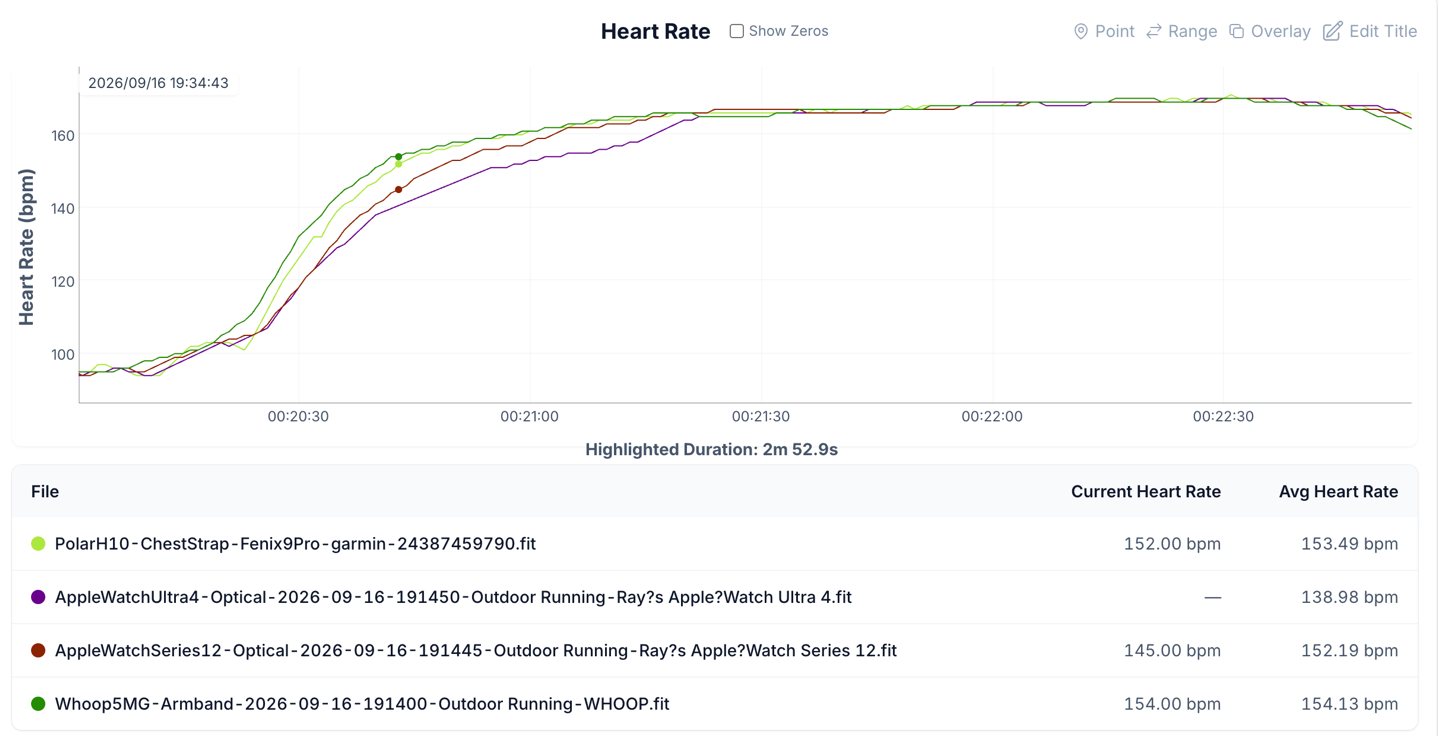The height and width of the screenshot is (736, 1438).
Task: Click the 152.19 bpm average value
Action: tap(1349, 650)
